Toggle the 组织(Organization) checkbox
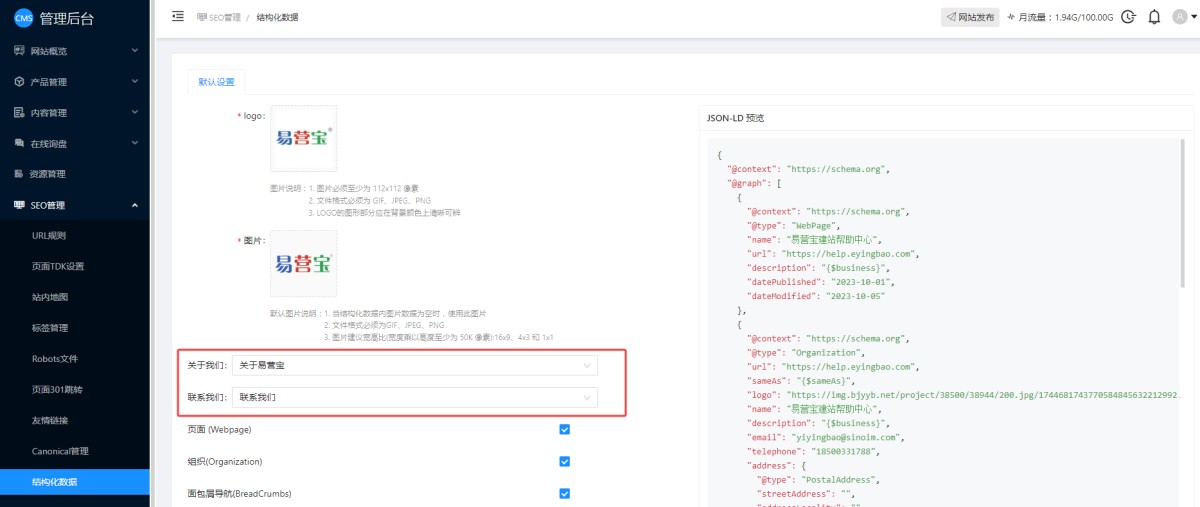This screenshot has width=1200, height=507. [564, 461]
